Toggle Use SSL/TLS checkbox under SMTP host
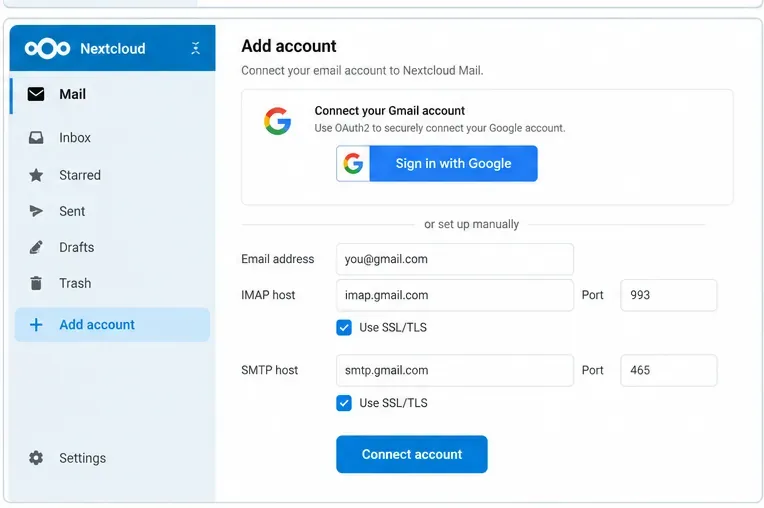 coord(344,403)
